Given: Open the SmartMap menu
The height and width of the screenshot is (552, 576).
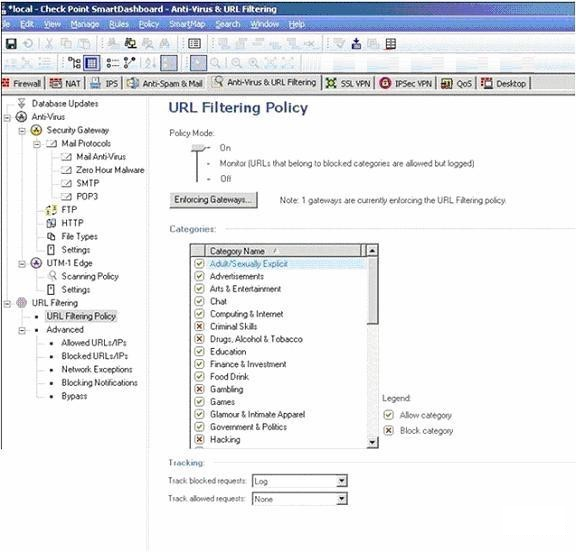Looking at the screenshot, I should 187,24.
